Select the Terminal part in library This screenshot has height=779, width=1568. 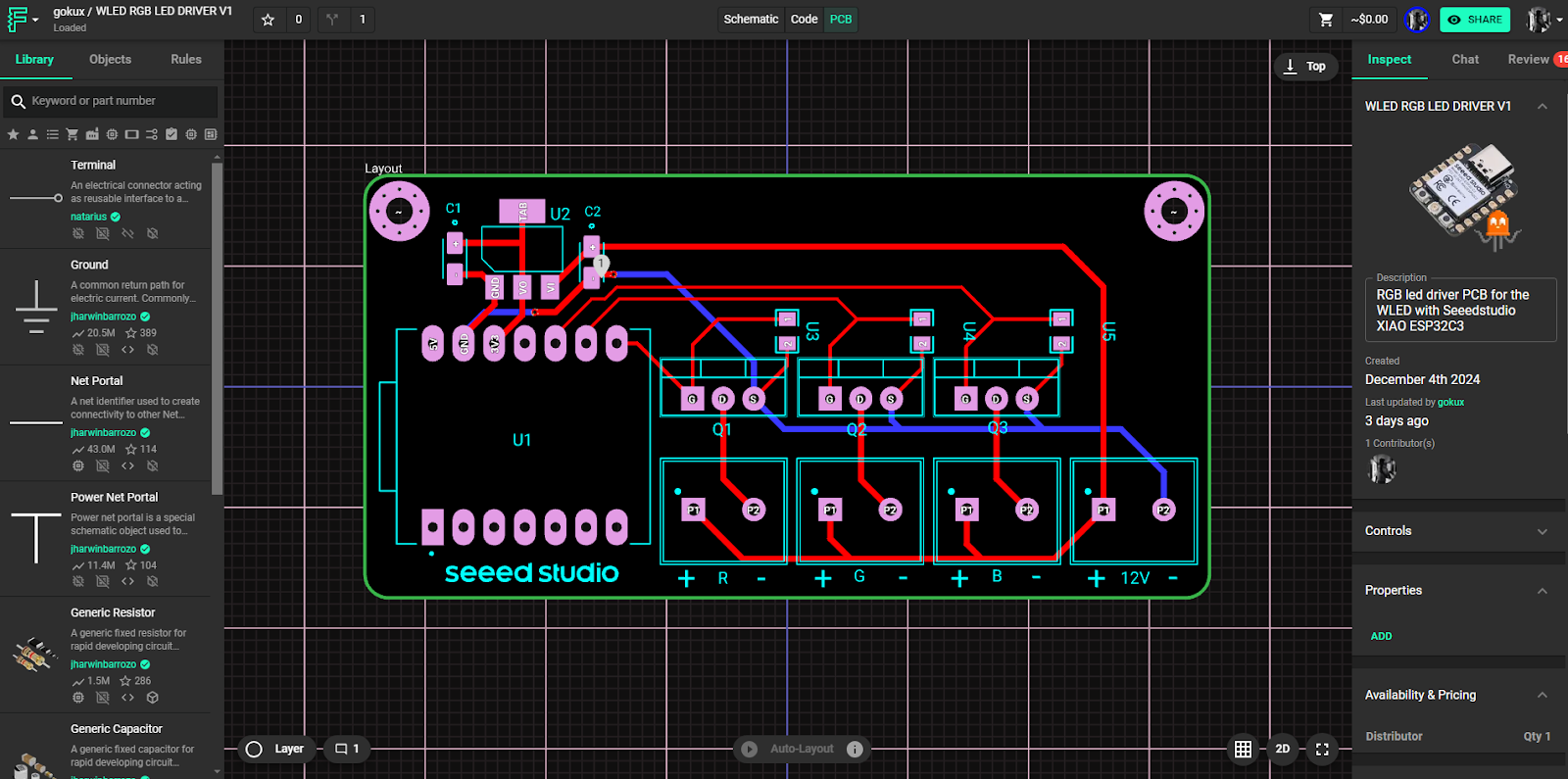[105, 199]
